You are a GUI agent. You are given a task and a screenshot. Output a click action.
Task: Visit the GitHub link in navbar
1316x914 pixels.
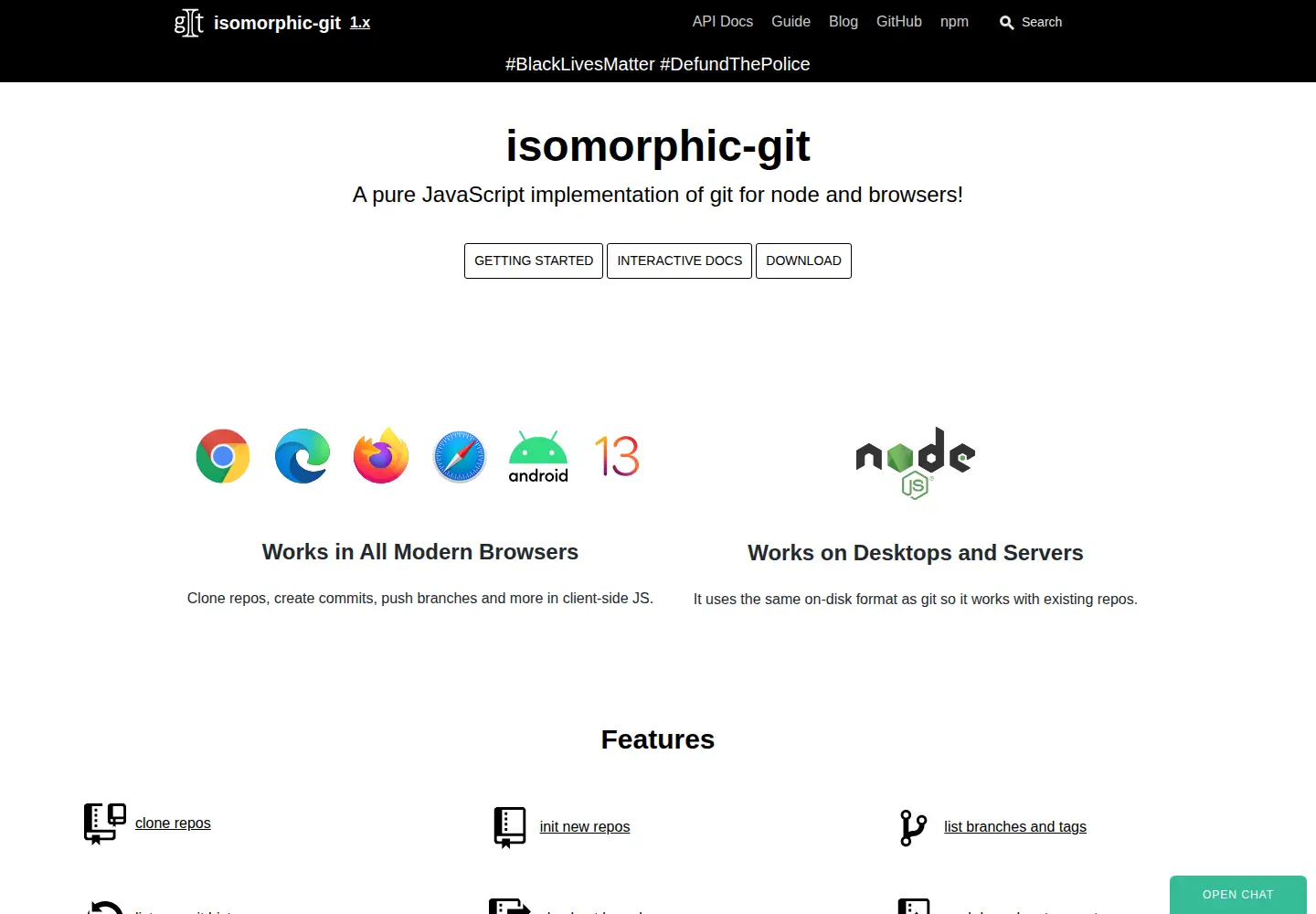[899, 21]
